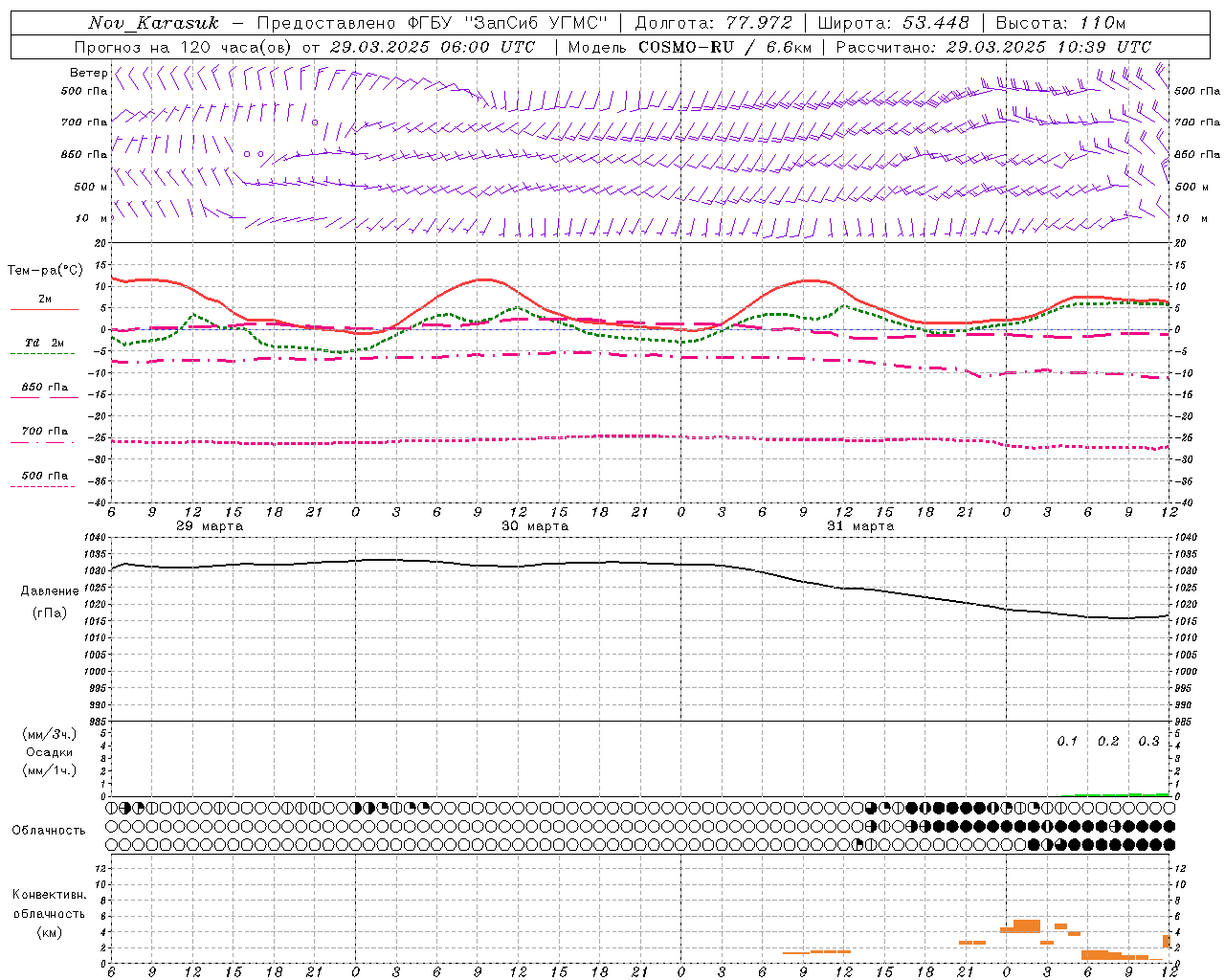This screenshot has width=1225, height=980.
Task: Click the model label 'COSMO-RU / 6.6км'
Action: 725,47
